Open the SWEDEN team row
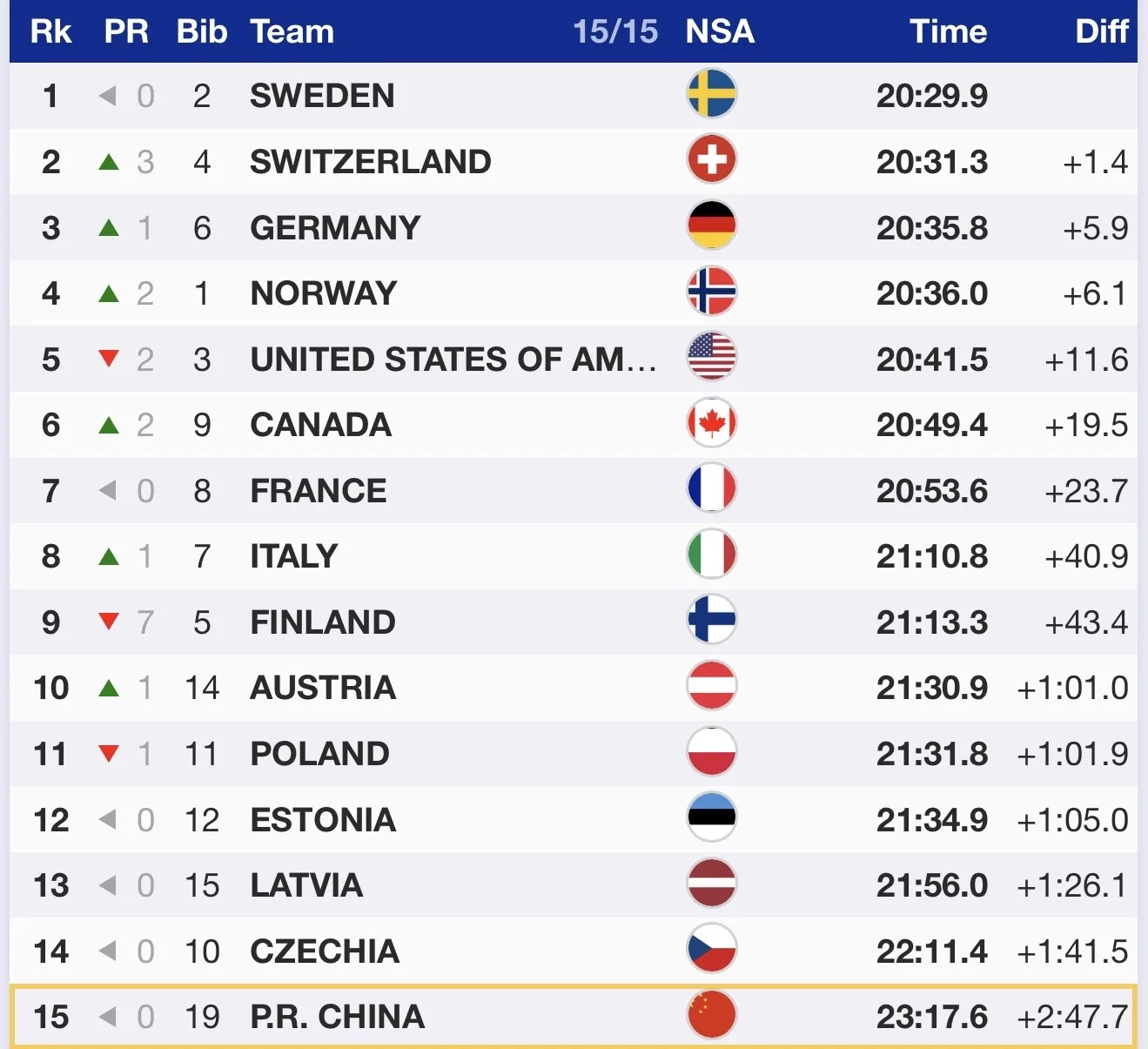The height and width of the screenshot is (1049, 1148). (322, 96)
